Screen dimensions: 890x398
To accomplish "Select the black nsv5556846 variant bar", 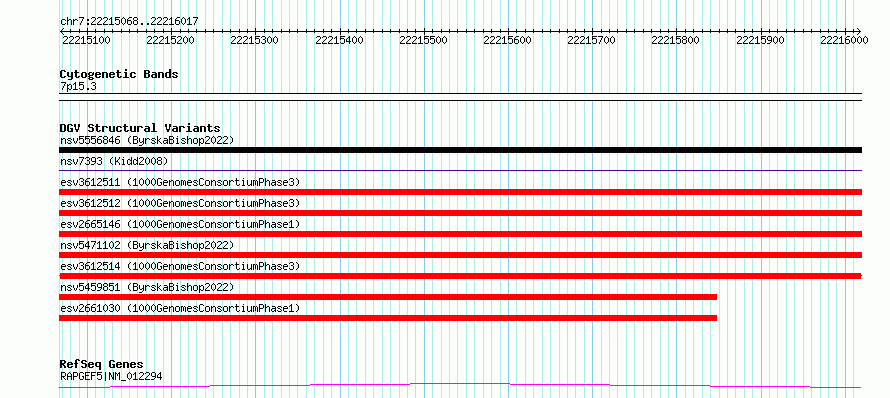I will 460,150.
